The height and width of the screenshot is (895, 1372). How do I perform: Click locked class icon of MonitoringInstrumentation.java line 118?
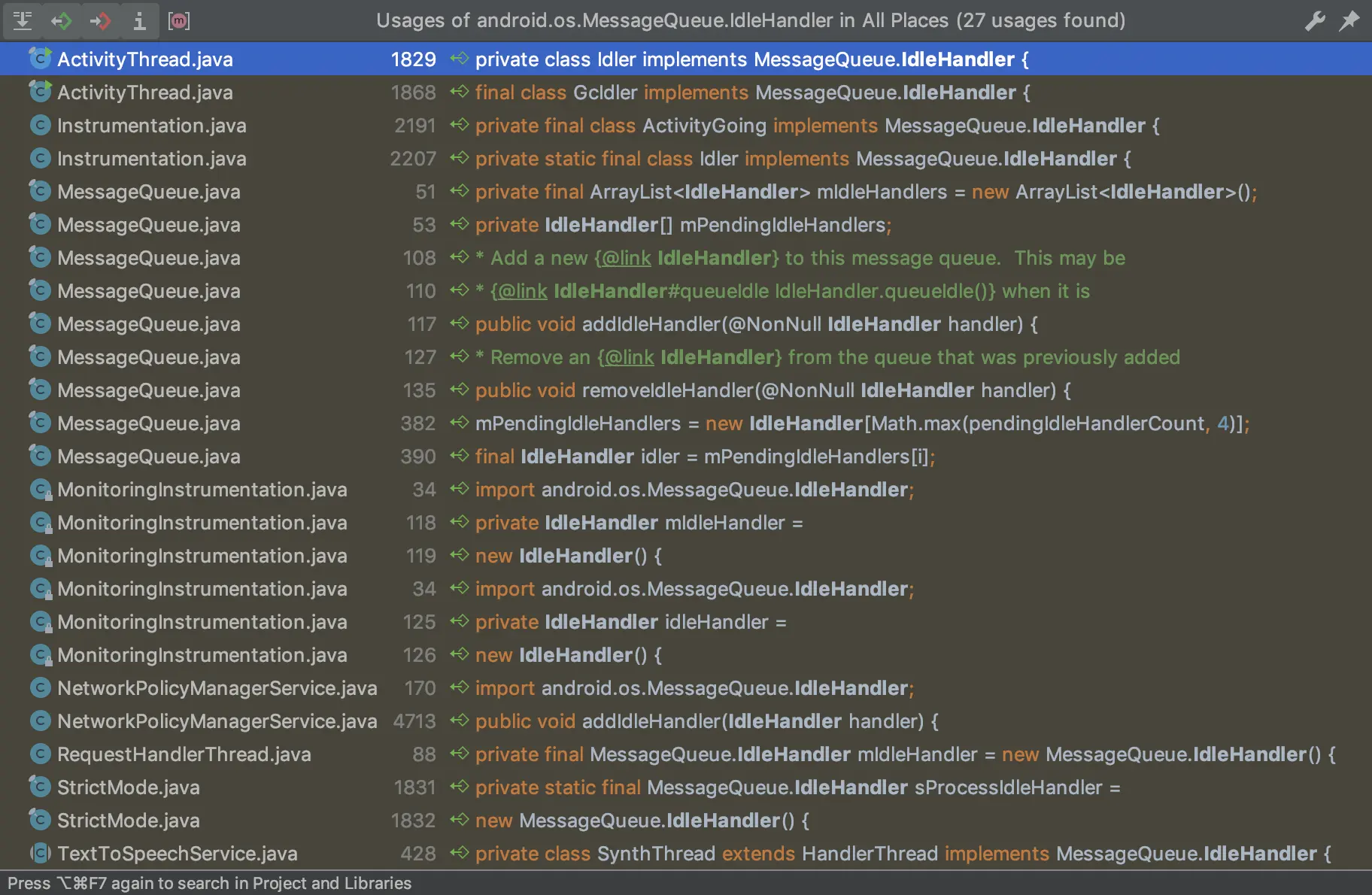40,522
